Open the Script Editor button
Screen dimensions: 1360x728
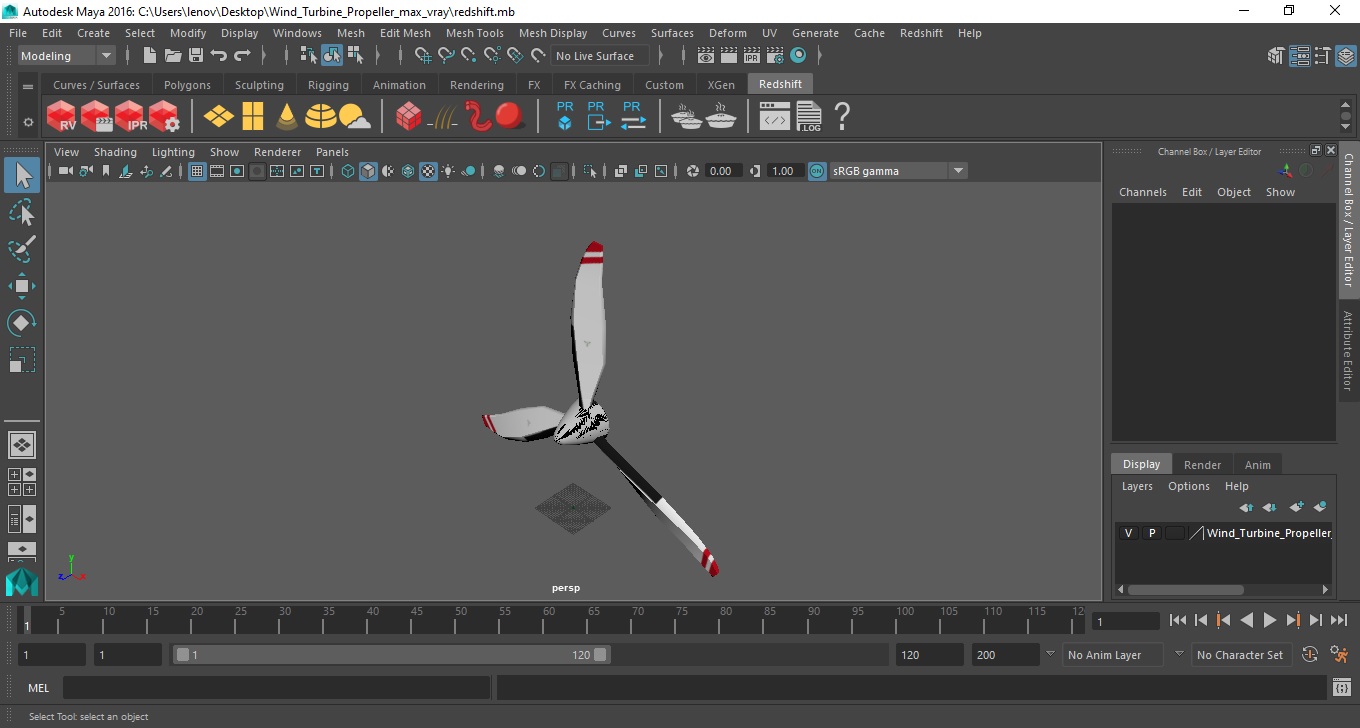click(1342, 688)
